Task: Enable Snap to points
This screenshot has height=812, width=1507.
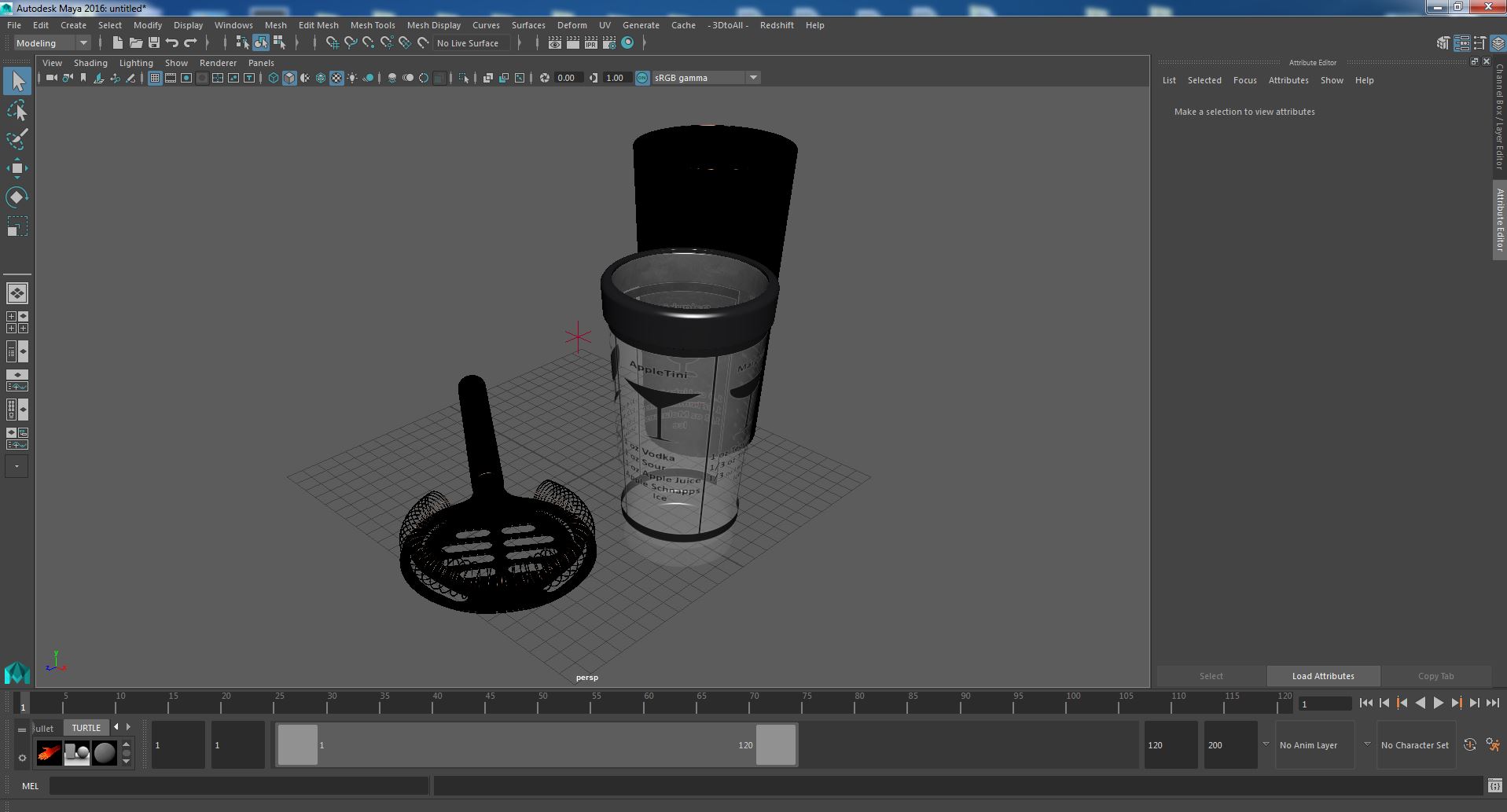Action: point(368,43)
